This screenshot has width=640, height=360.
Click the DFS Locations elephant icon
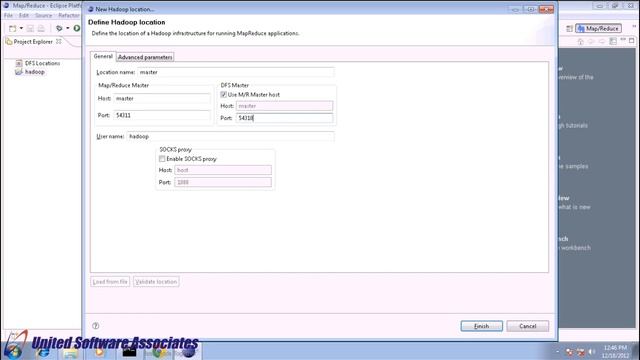pyautogui.click(x=18, y=63)
